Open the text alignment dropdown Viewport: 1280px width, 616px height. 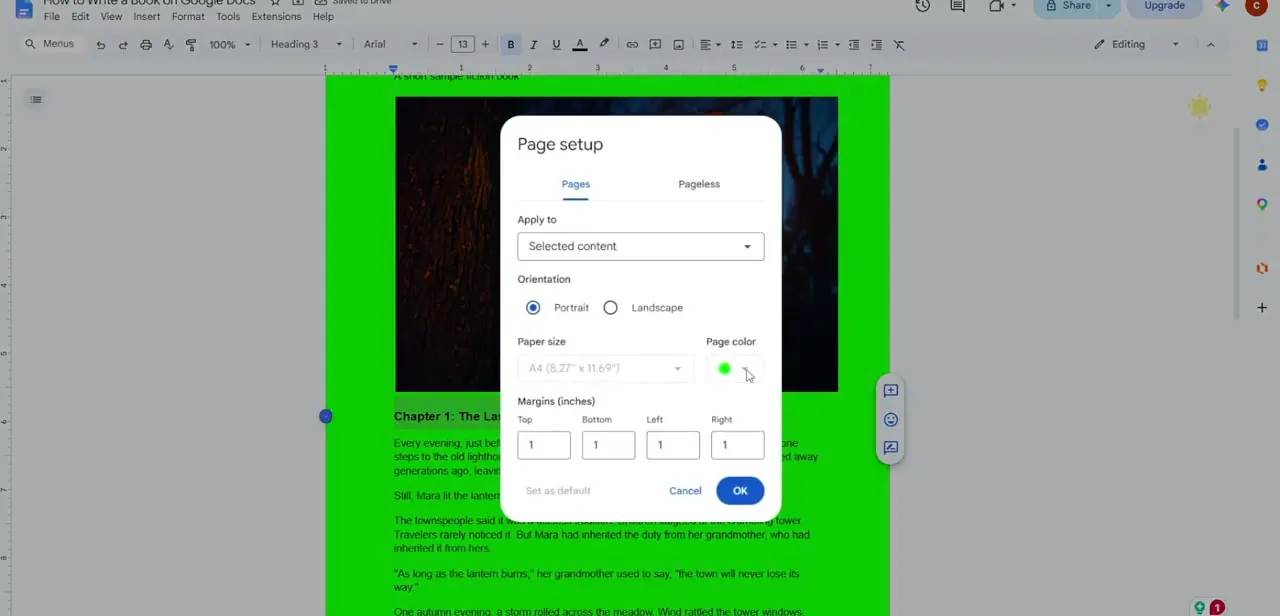point(709,44)
